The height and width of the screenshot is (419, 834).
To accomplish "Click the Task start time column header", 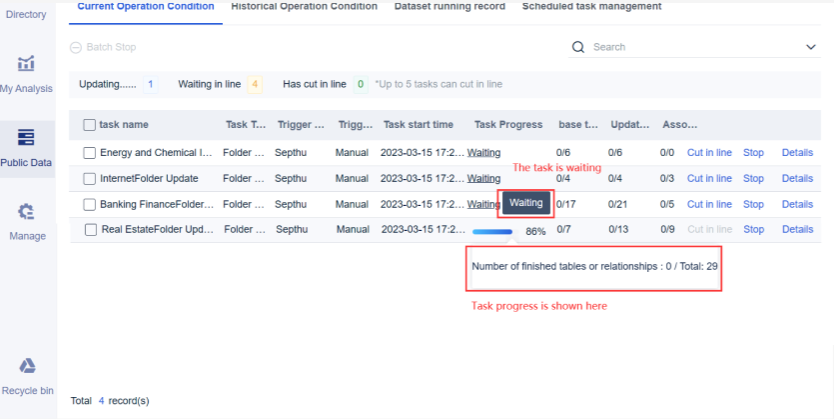I will point(419,124).
